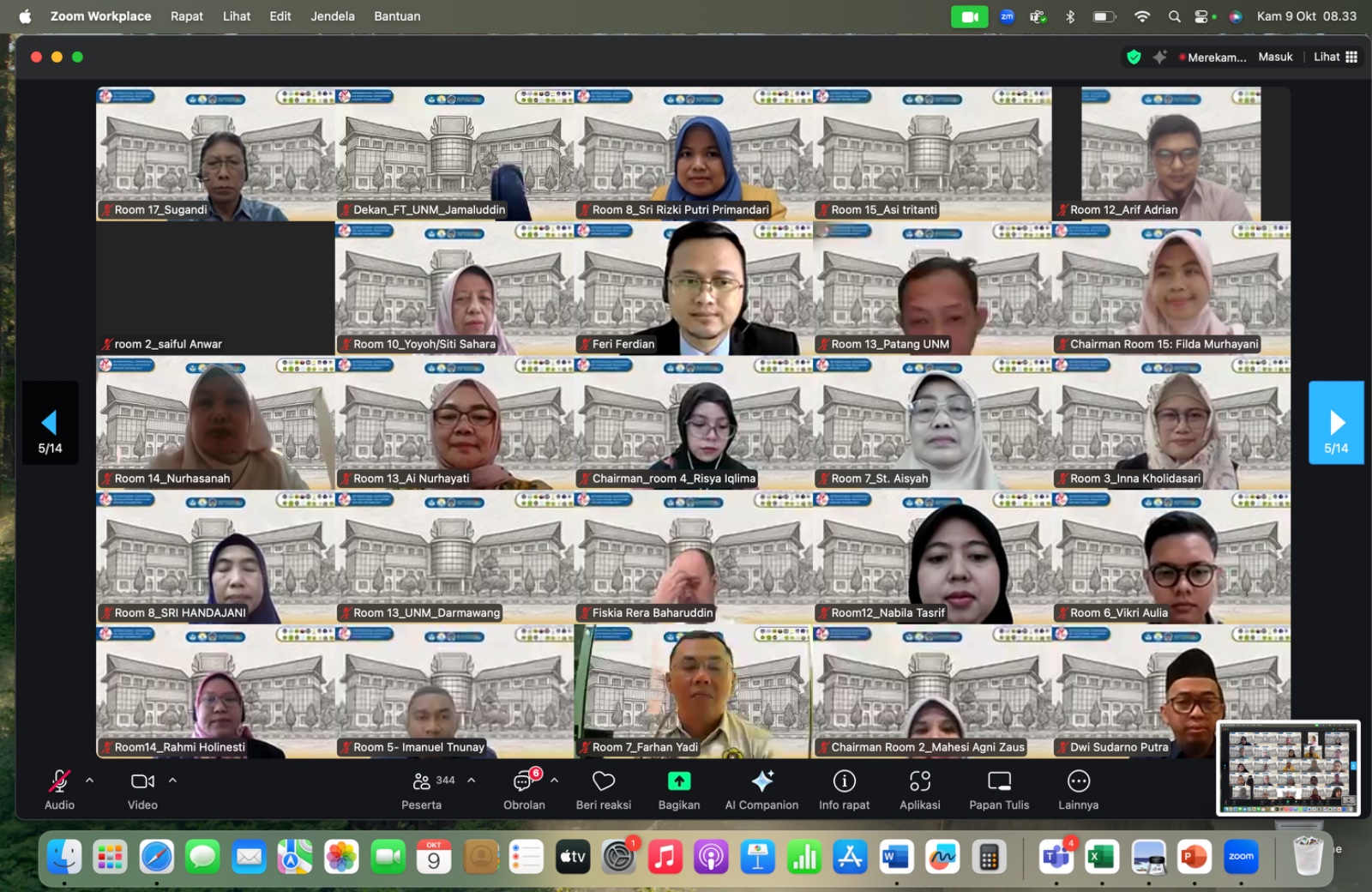1372x892 pixels.
Task: Open the Jendela menu
Action: (332, 16)
